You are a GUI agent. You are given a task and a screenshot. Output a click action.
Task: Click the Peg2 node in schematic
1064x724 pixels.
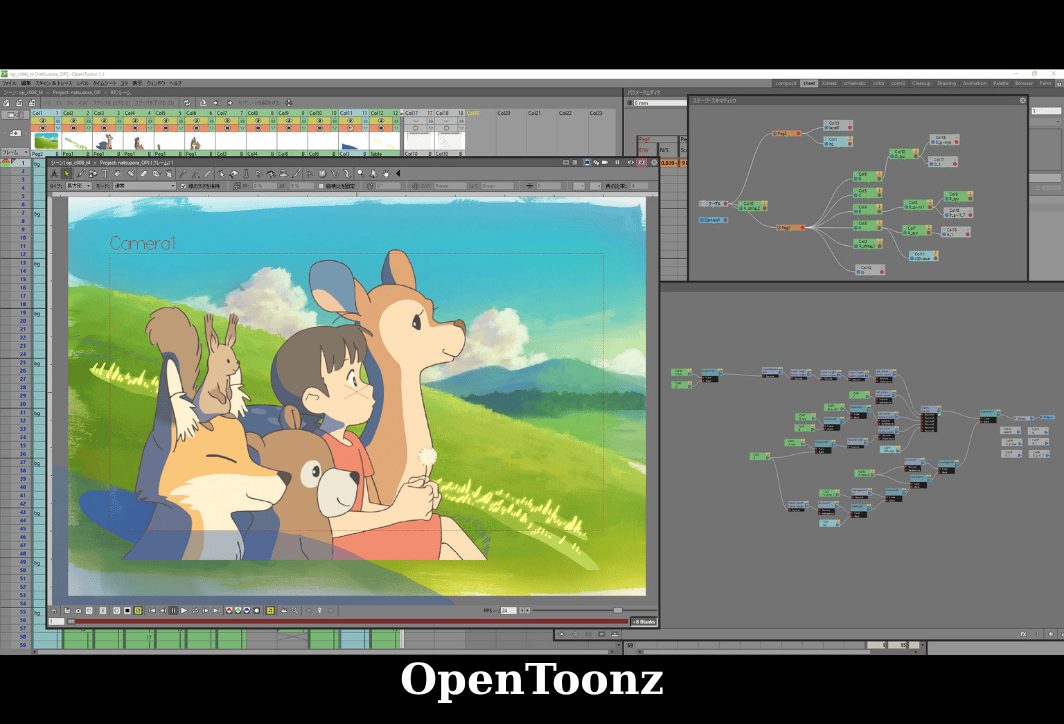tap(787, 133)
